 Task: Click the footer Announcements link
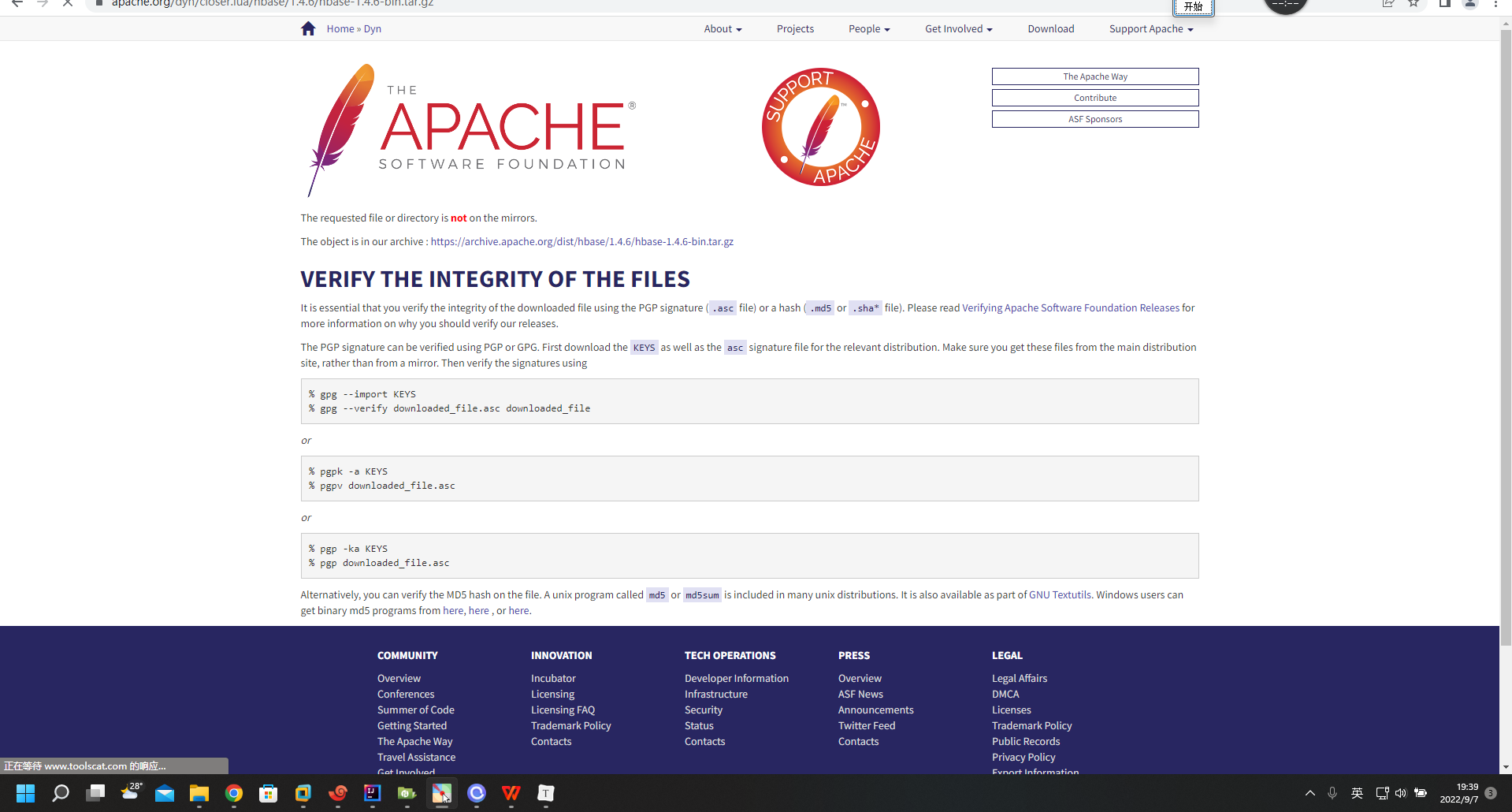click(x=875, y=710)
